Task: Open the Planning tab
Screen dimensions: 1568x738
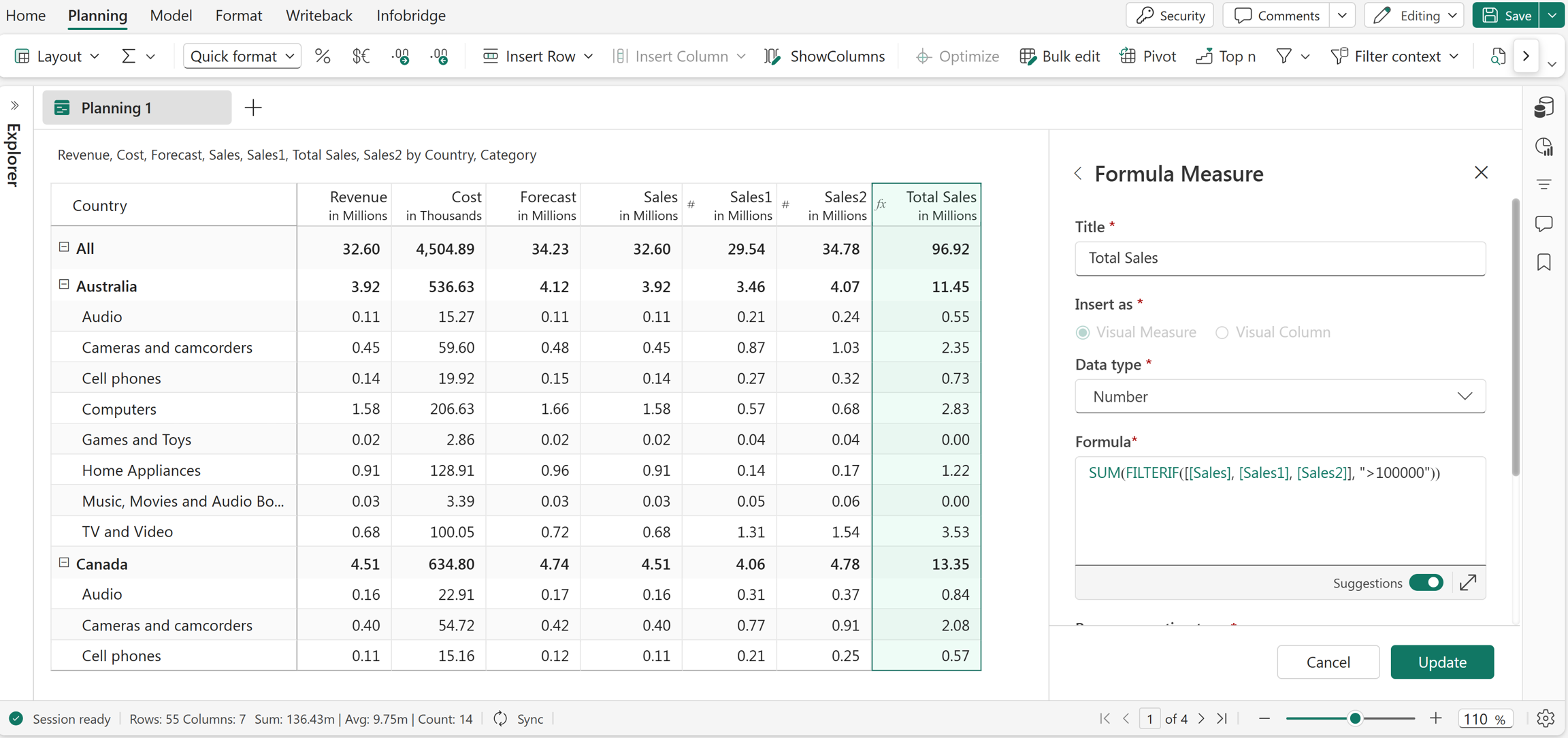Action: 97,15
